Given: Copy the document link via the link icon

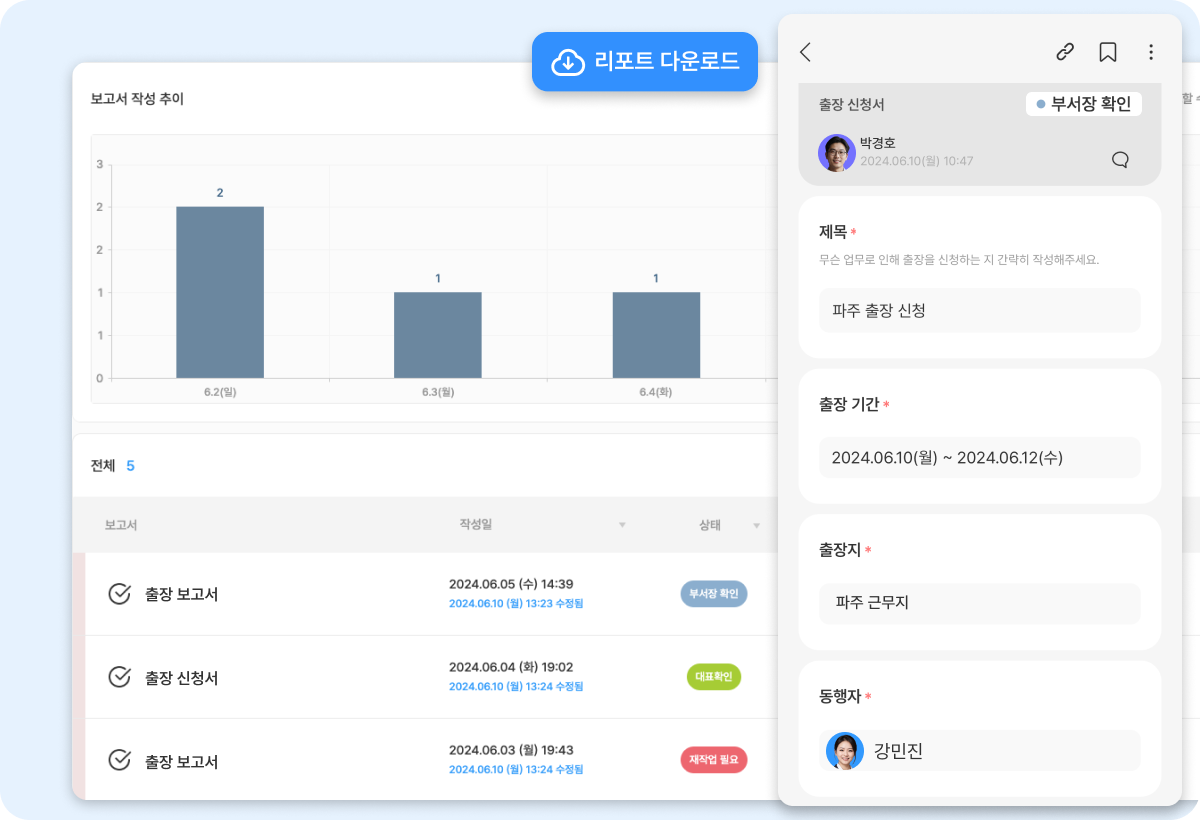Looking at the screenshot, I should 1064,51.
